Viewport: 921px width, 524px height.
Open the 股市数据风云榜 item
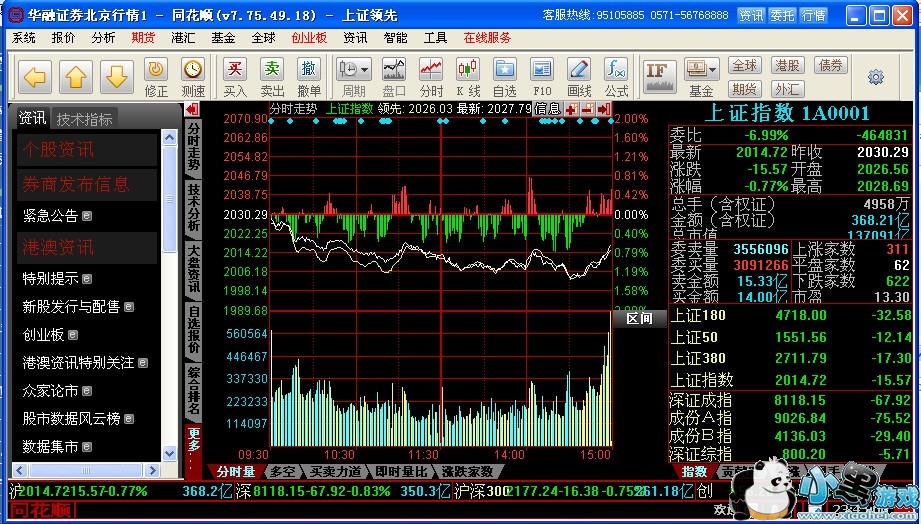[78, 419]
